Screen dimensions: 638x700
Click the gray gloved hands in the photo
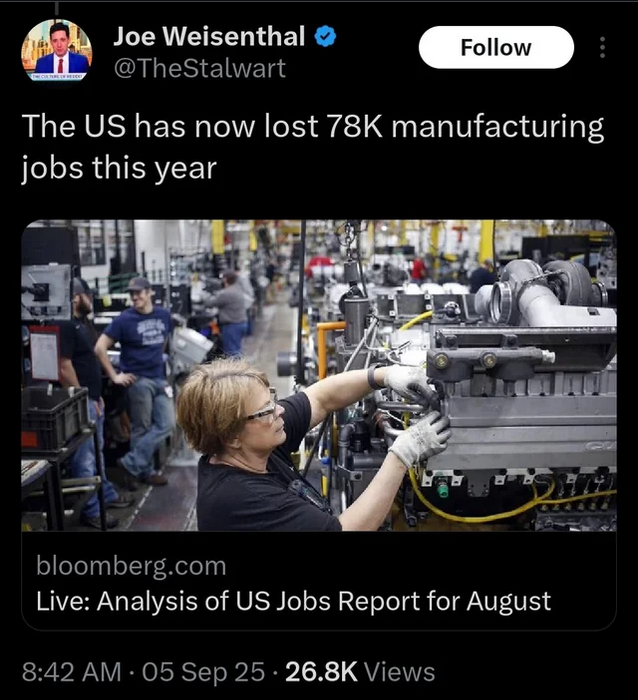417,413
